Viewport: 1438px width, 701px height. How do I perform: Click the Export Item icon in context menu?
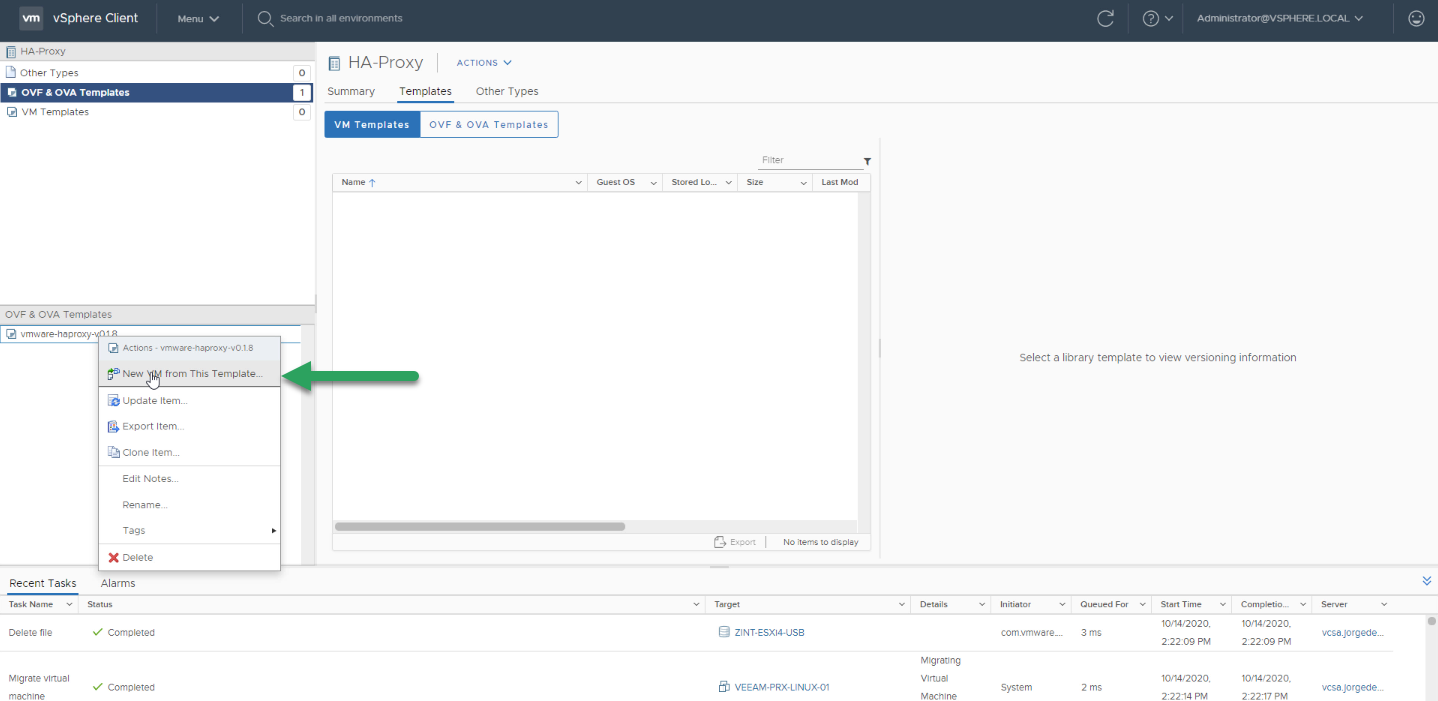tap(114, 426)
